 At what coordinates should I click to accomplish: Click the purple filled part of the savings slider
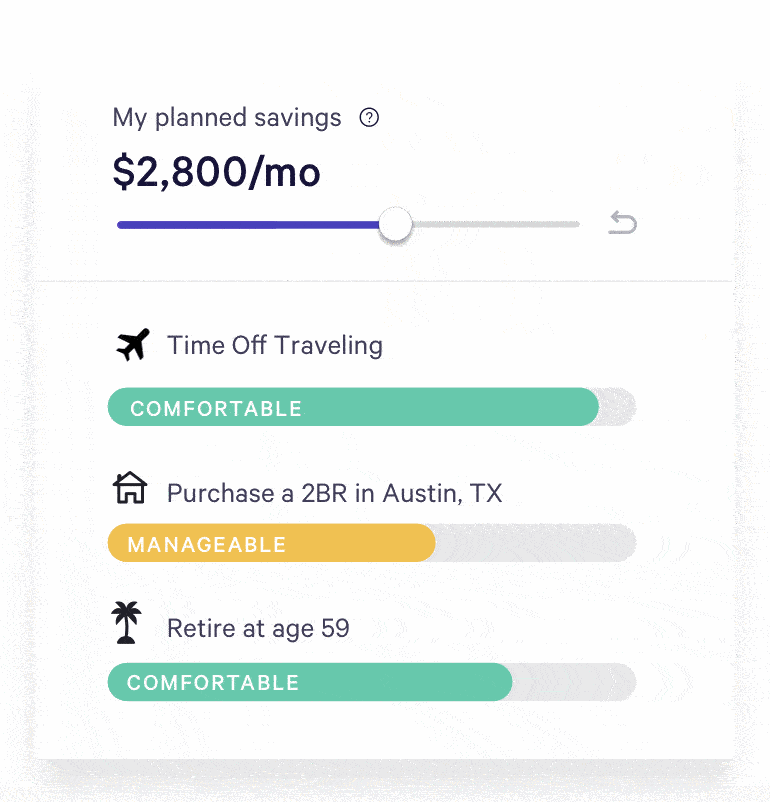(x=248, y=225)
